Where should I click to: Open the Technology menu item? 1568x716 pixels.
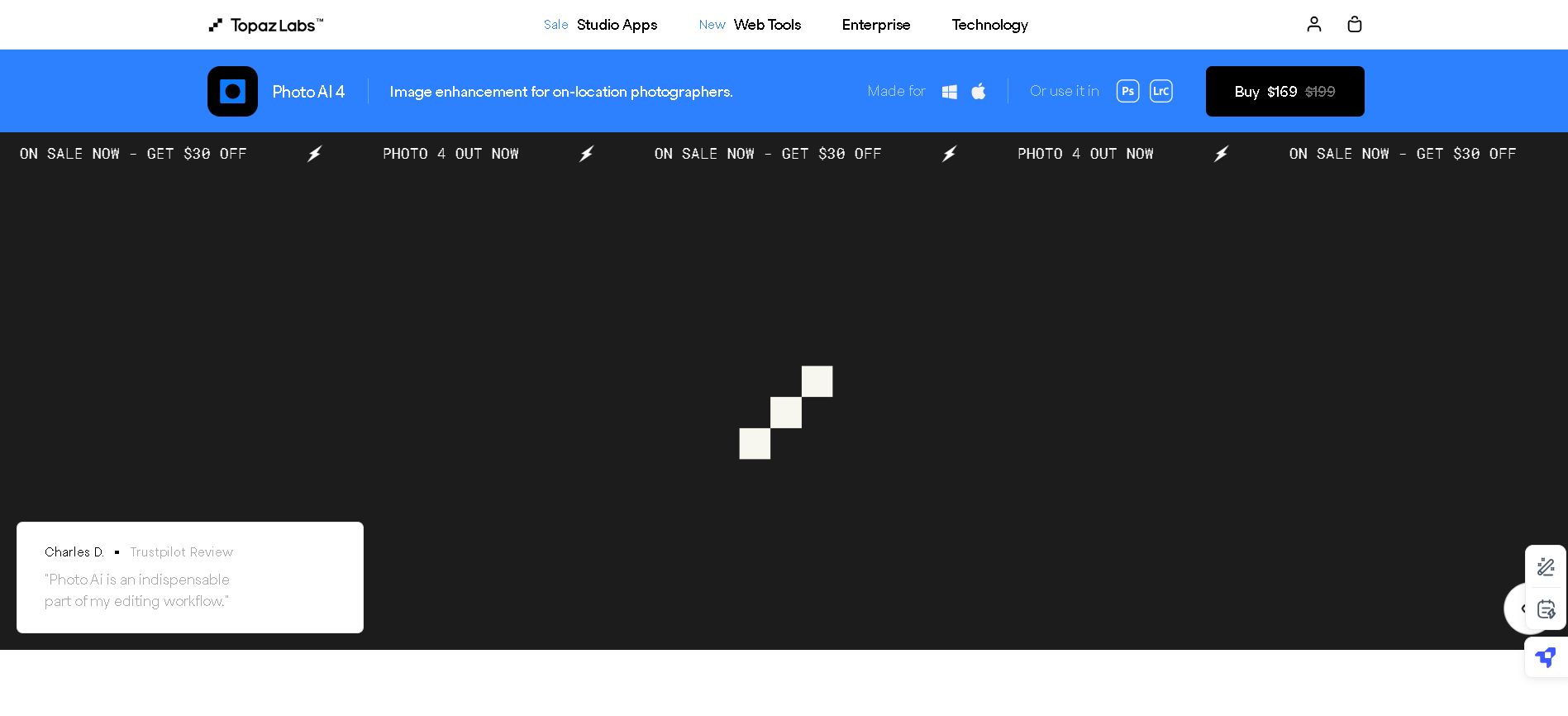click(989, 25)
